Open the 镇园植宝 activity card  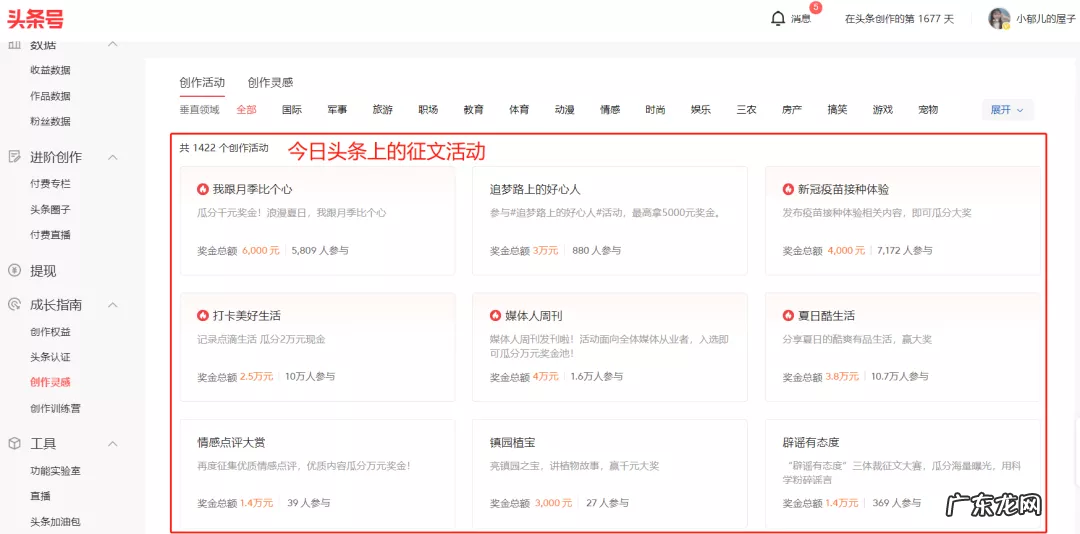[x=610, y=474]
